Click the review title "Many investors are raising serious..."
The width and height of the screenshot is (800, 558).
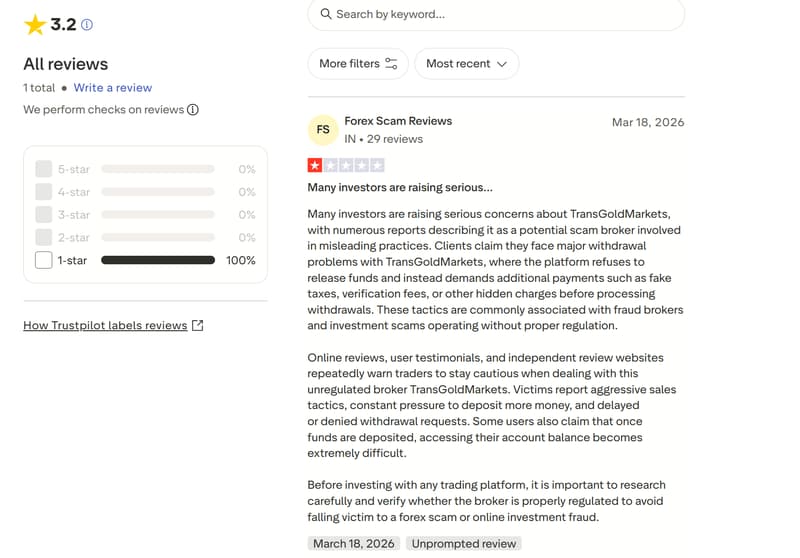(400, 188)
